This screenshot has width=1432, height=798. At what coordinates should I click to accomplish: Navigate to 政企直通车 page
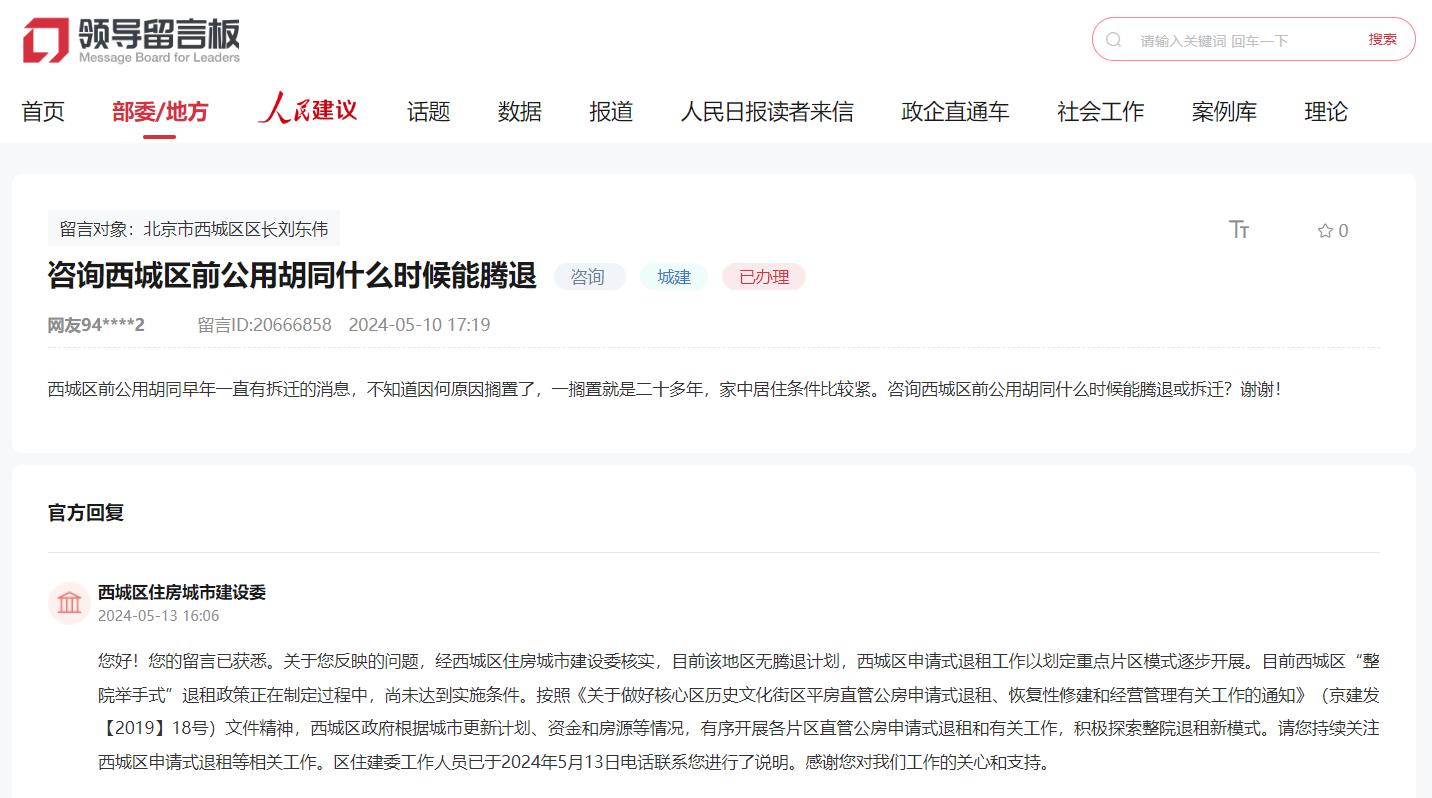pos(955,112)
